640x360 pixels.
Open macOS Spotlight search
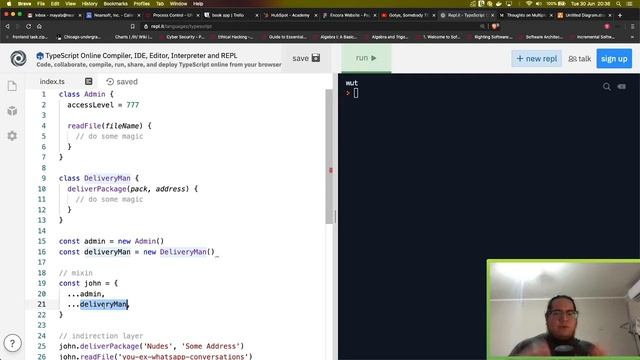pyautogui.click(x=619, y=4)
